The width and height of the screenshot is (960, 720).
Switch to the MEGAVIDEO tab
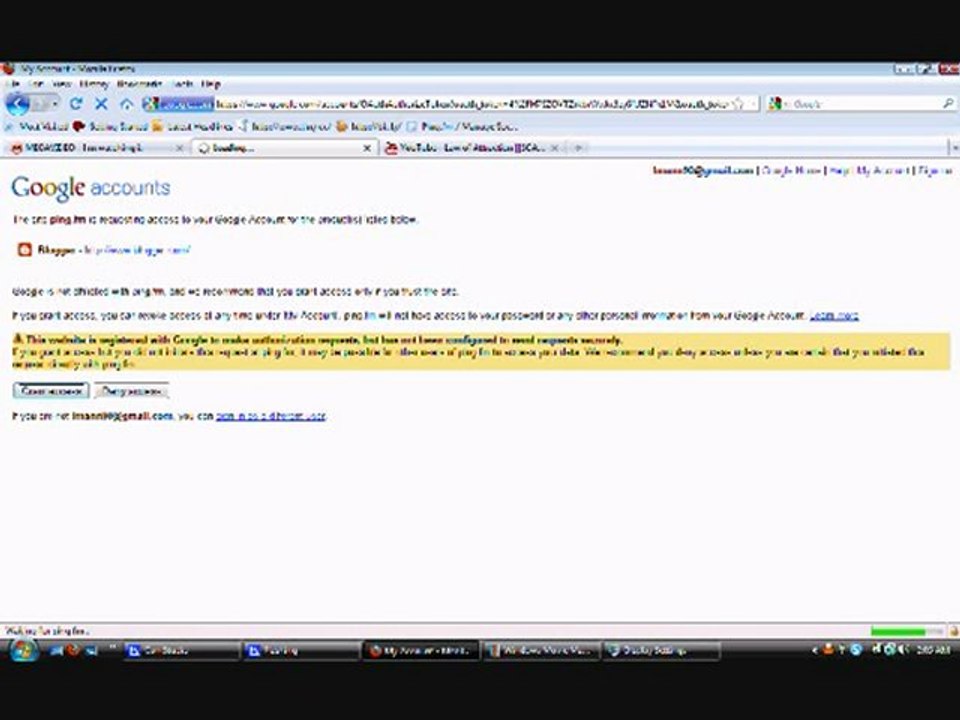point(96,148)
